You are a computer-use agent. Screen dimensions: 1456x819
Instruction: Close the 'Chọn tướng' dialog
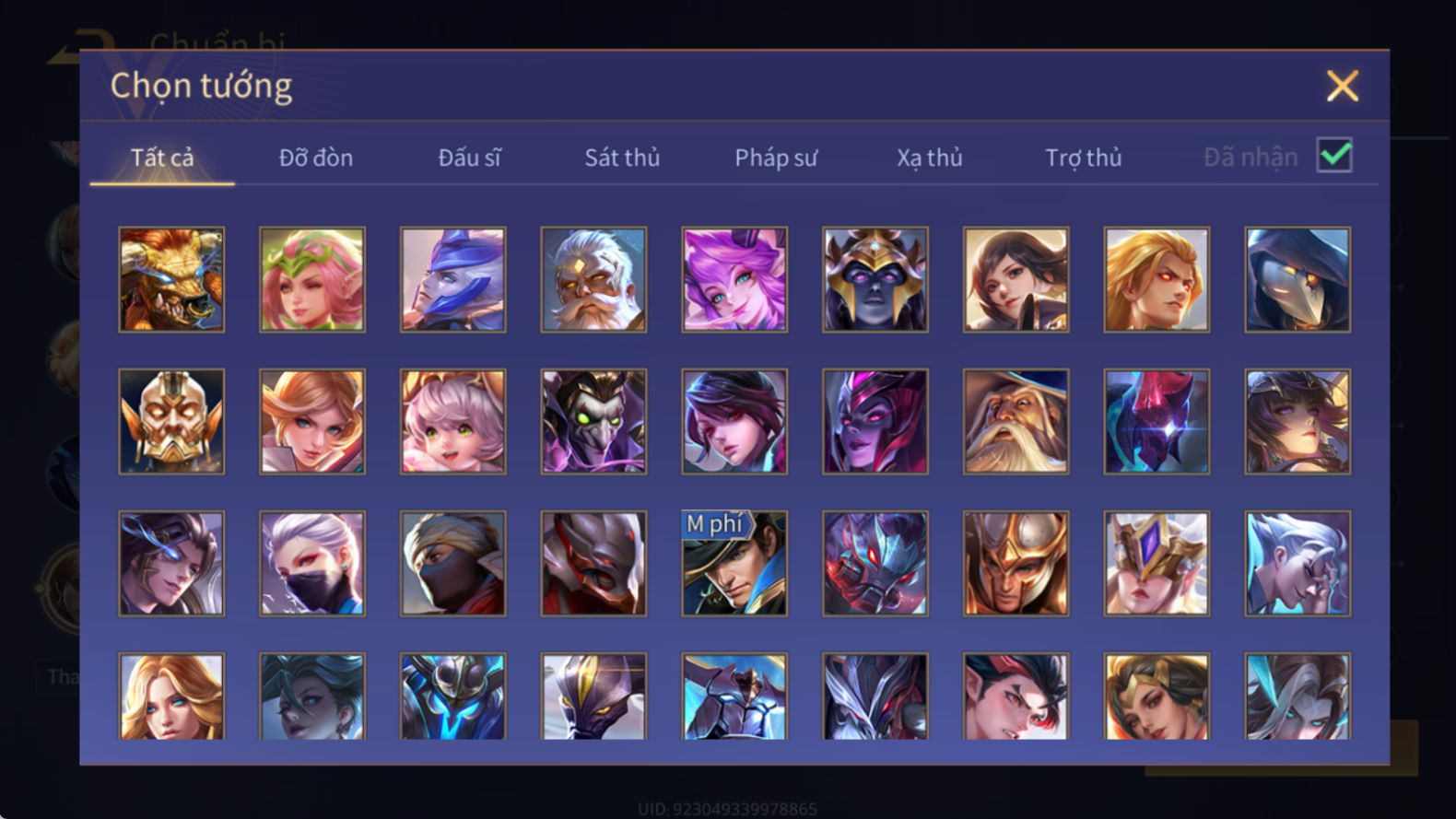[x=1343, y=86]
